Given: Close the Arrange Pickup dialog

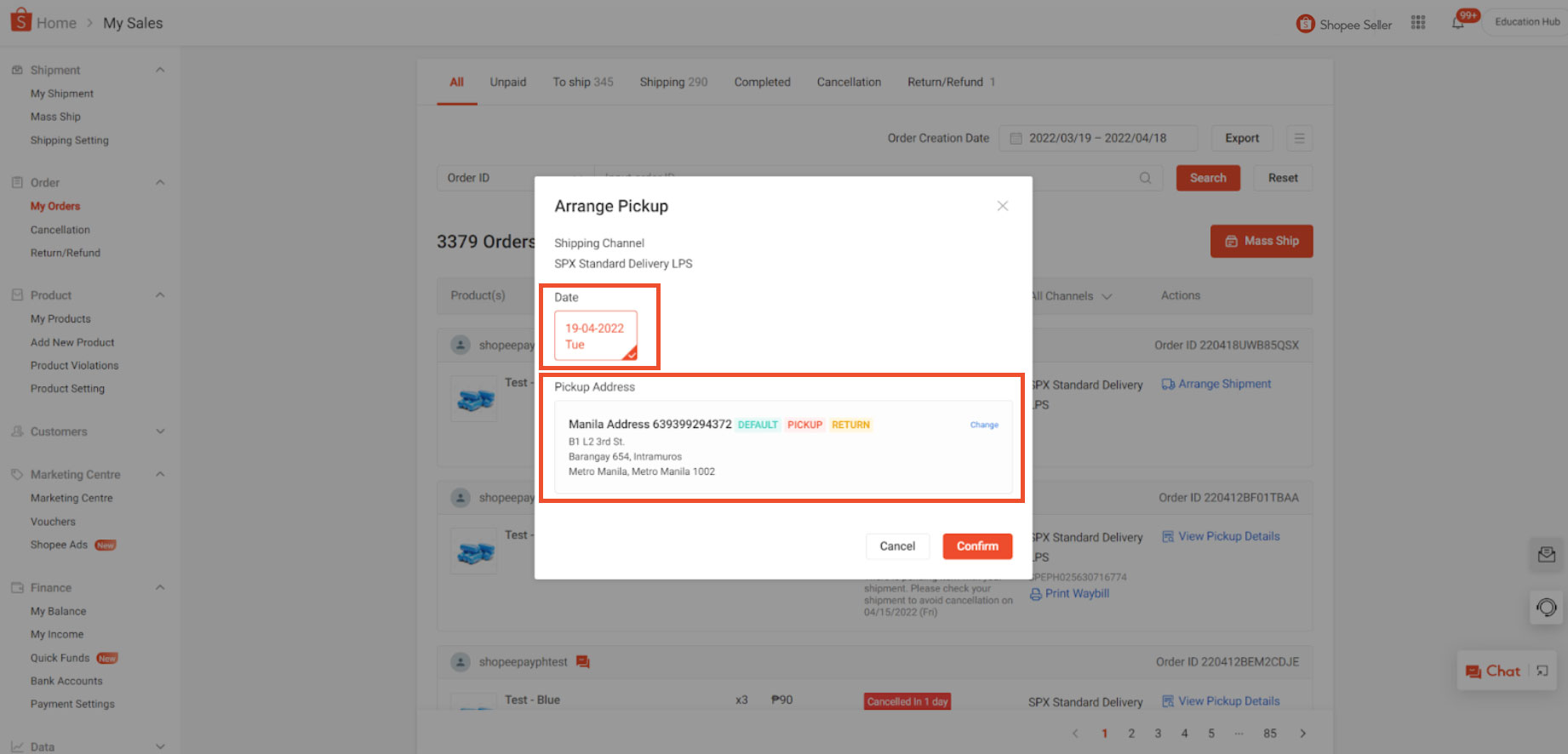Looking at the screenshot, I should pyautogui.click(x=1003, y=206).
